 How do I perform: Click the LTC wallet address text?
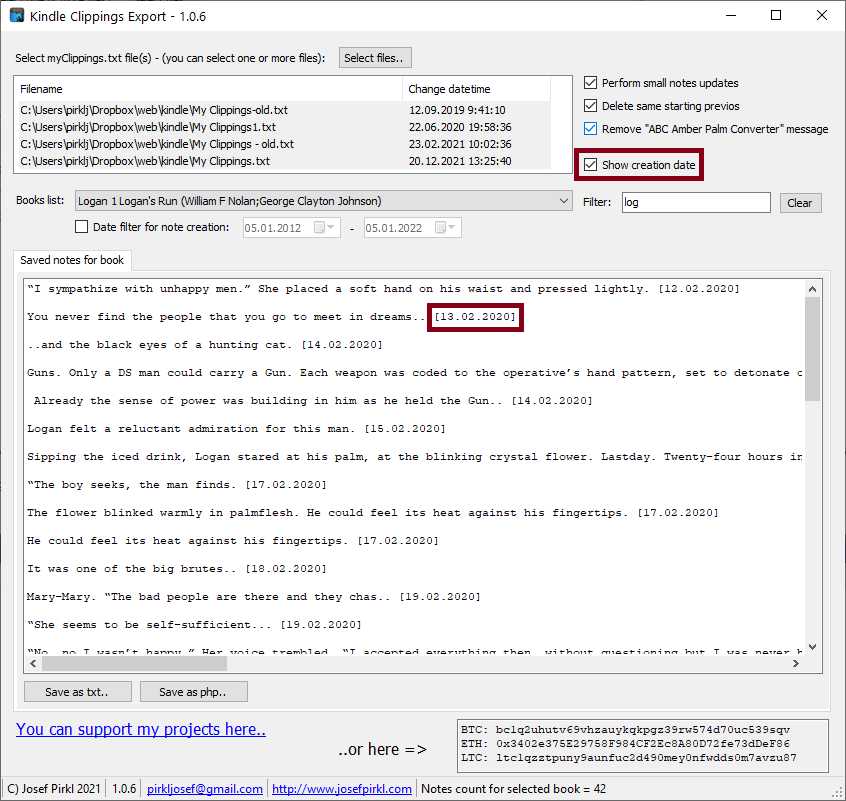click(646, 758)
